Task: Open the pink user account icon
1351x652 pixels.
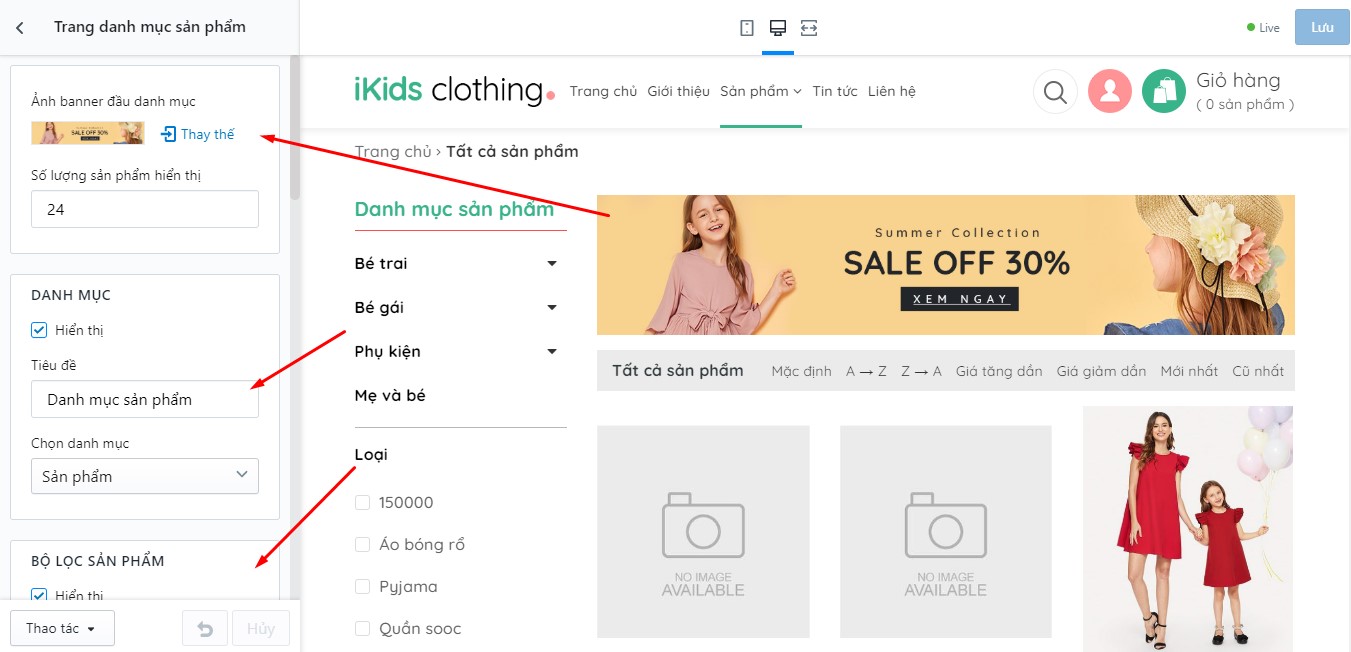Action: (1109, 92)
